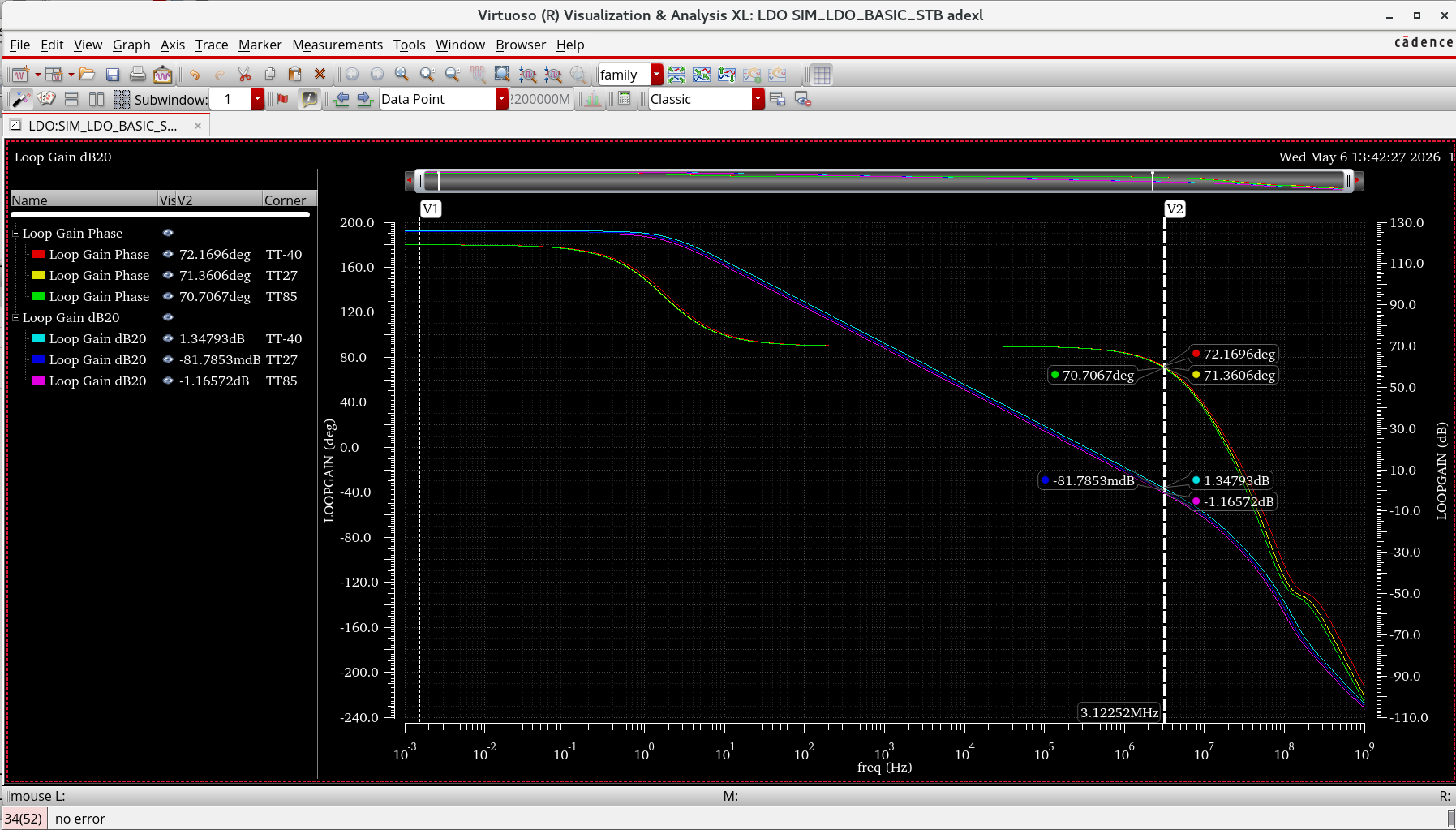
Task: Paste using the clipboard icon
Action: pyautogui.click(x=295, y=75)
